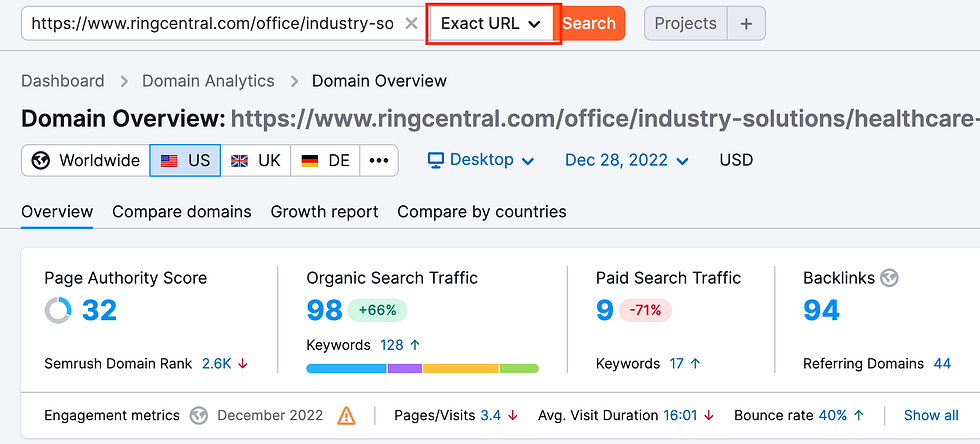Image resolution: width=980 pixels, height=444 pixels.
Task: Switch to the Overview tab
Action: tap(57, 212)
